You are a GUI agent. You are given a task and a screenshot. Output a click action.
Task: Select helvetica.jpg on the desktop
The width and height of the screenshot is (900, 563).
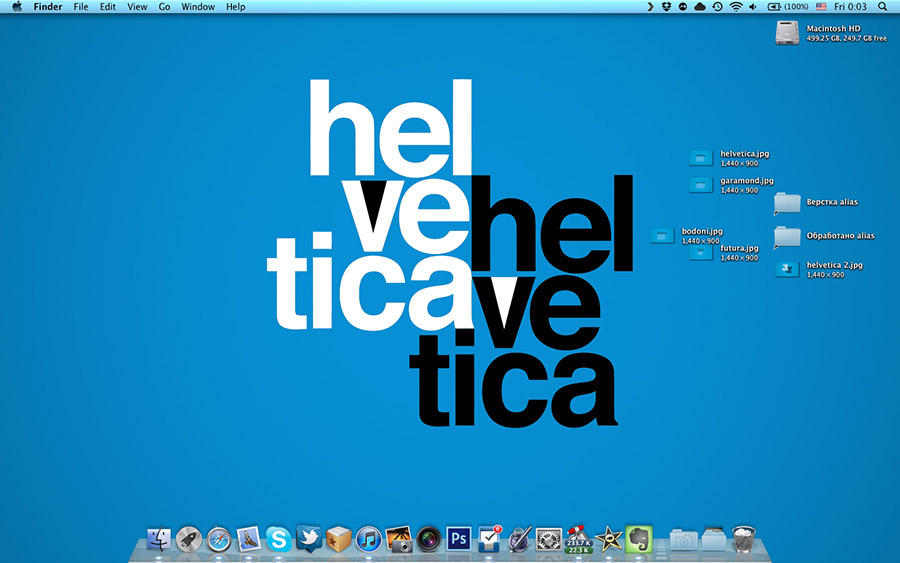click(701, 158)
